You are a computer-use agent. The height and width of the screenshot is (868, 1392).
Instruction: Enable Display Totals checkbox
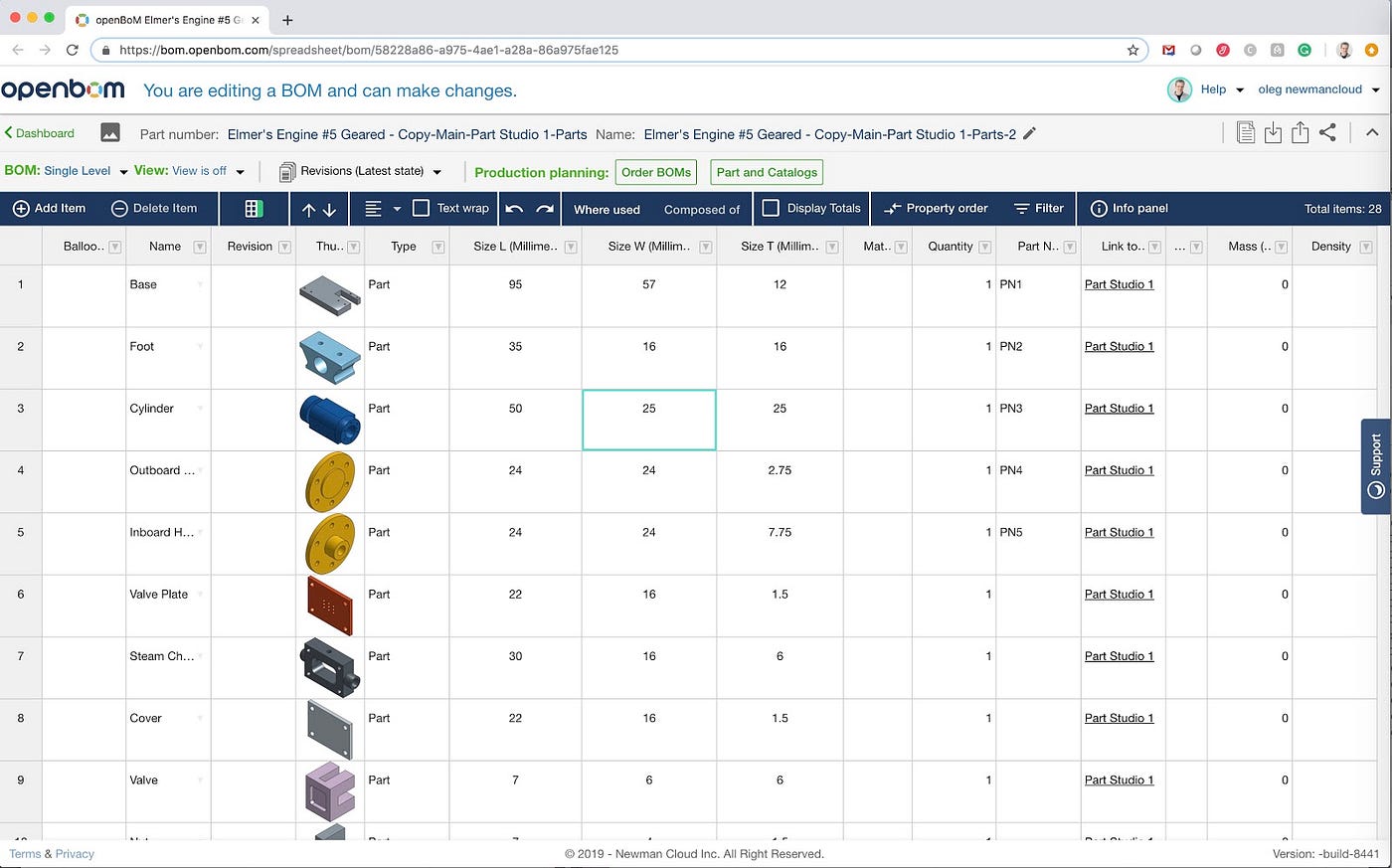click(x=771, y=209)
